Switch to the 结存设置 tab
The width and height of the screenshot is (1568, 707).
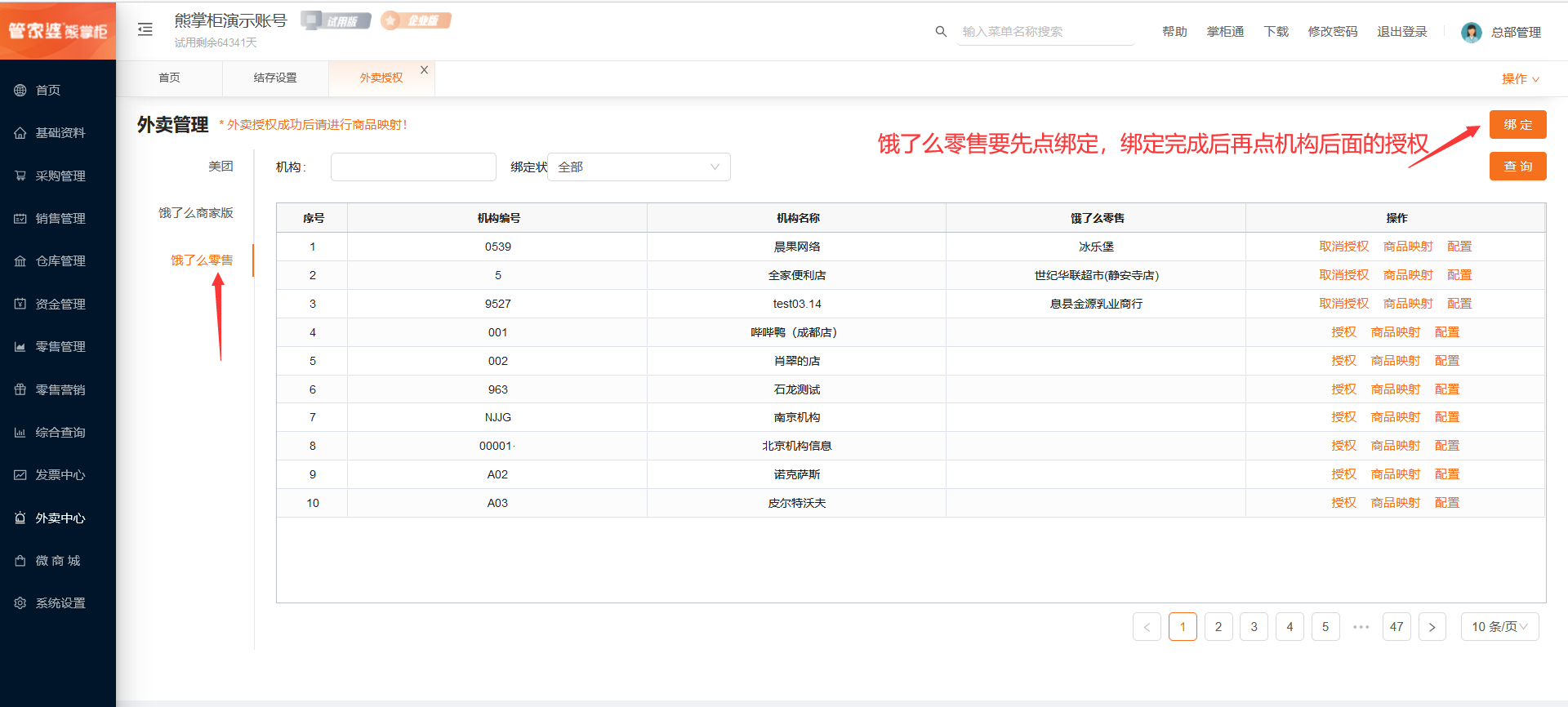(x=275, y=78)
